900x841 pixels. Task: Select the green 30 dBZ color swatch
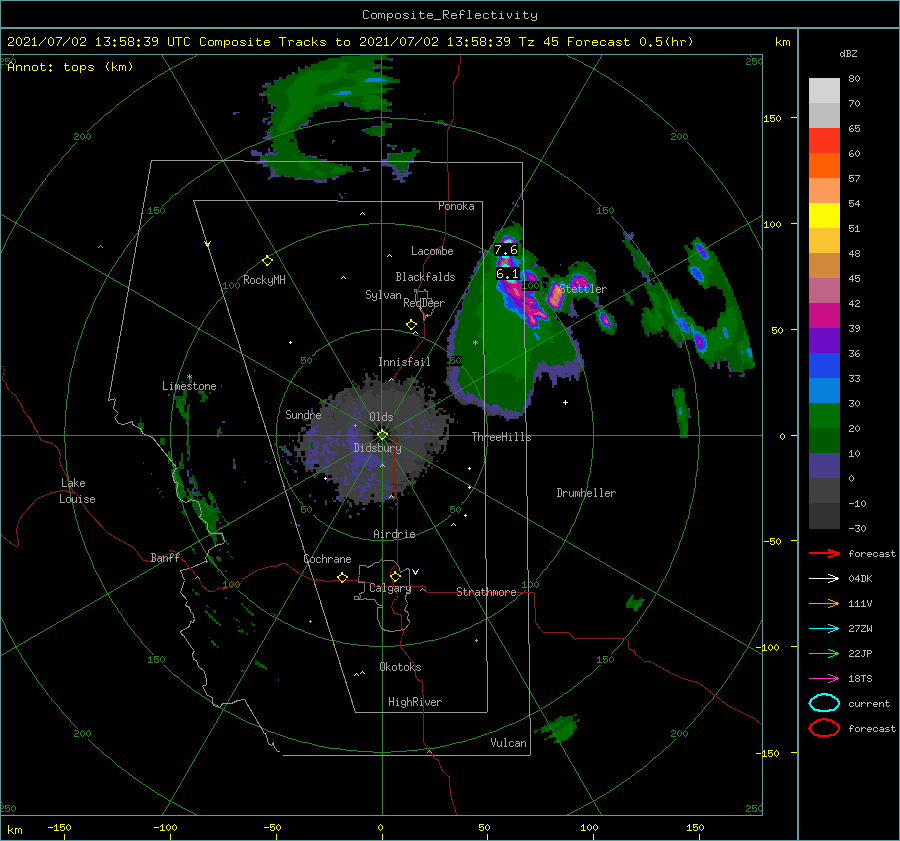[x=824, y=416]
